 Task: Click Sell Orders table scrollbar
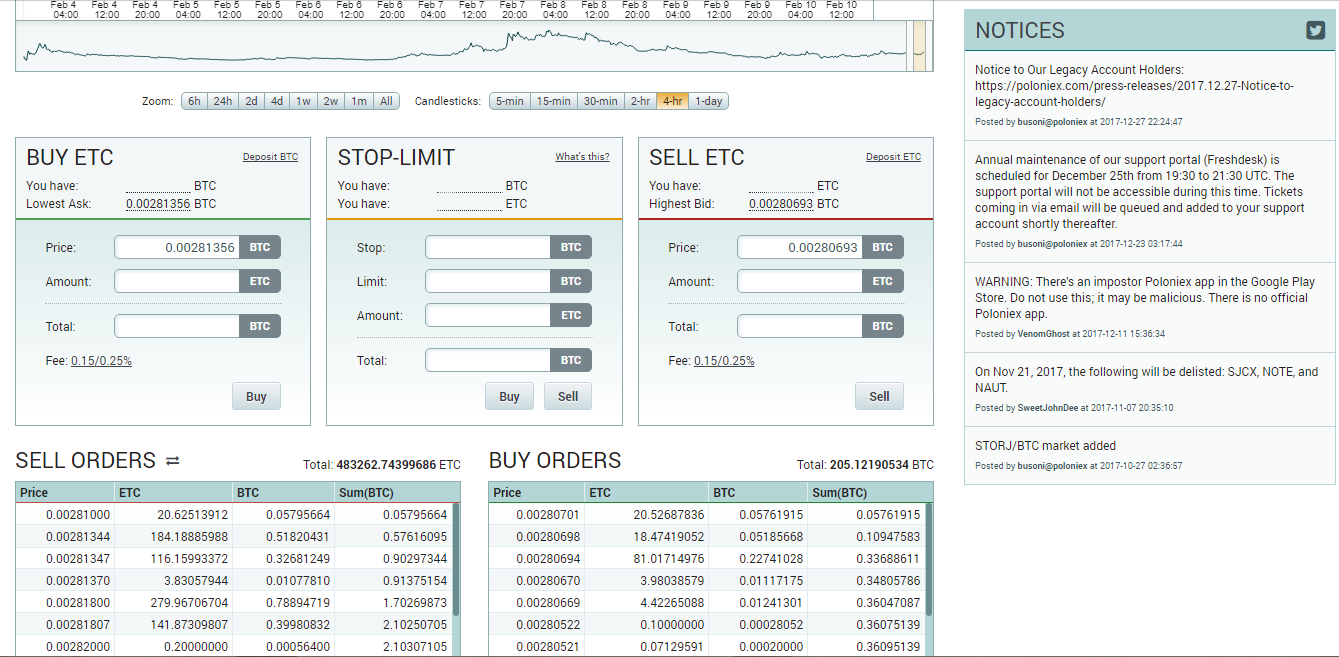456,559
